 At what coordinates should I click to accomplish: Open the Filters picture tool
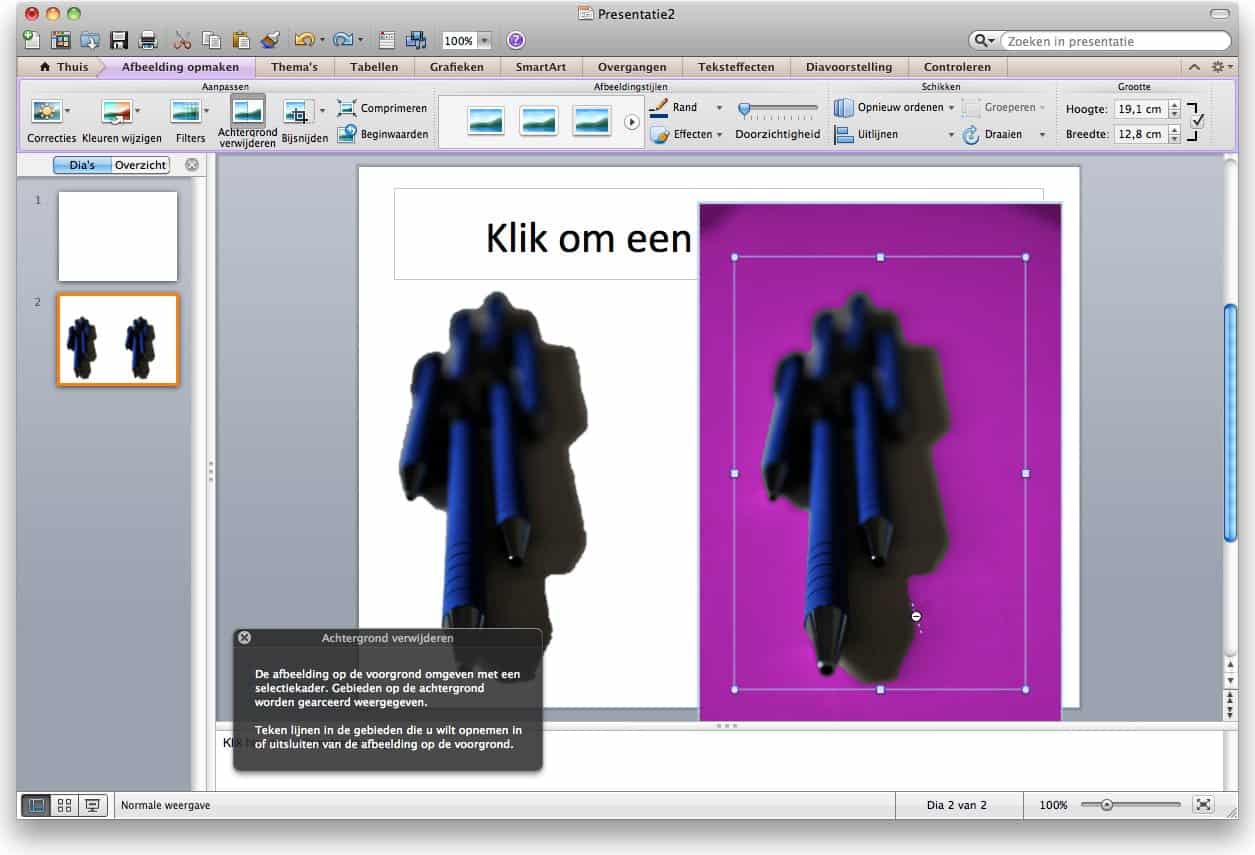(190, 119)
